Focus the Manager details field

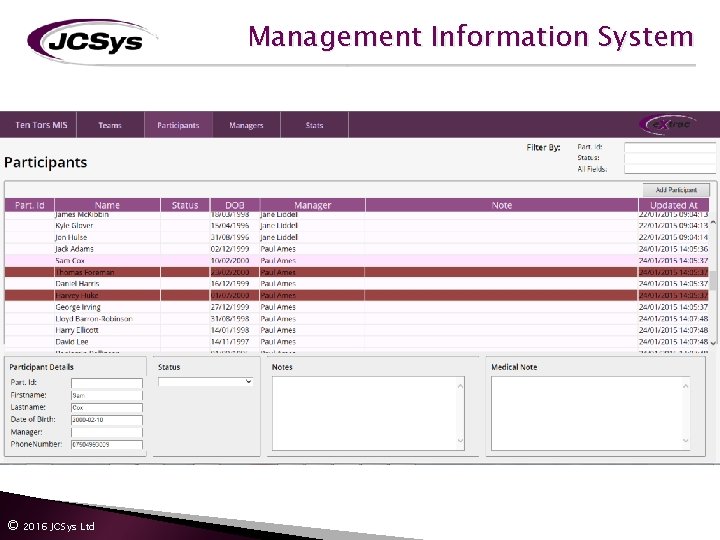tap(107, 432)
